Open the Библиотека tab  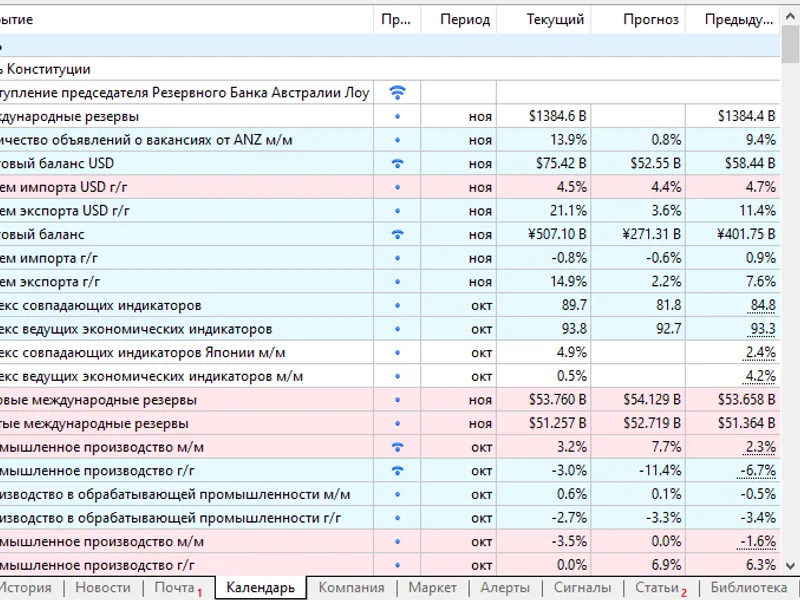point(748,588)
